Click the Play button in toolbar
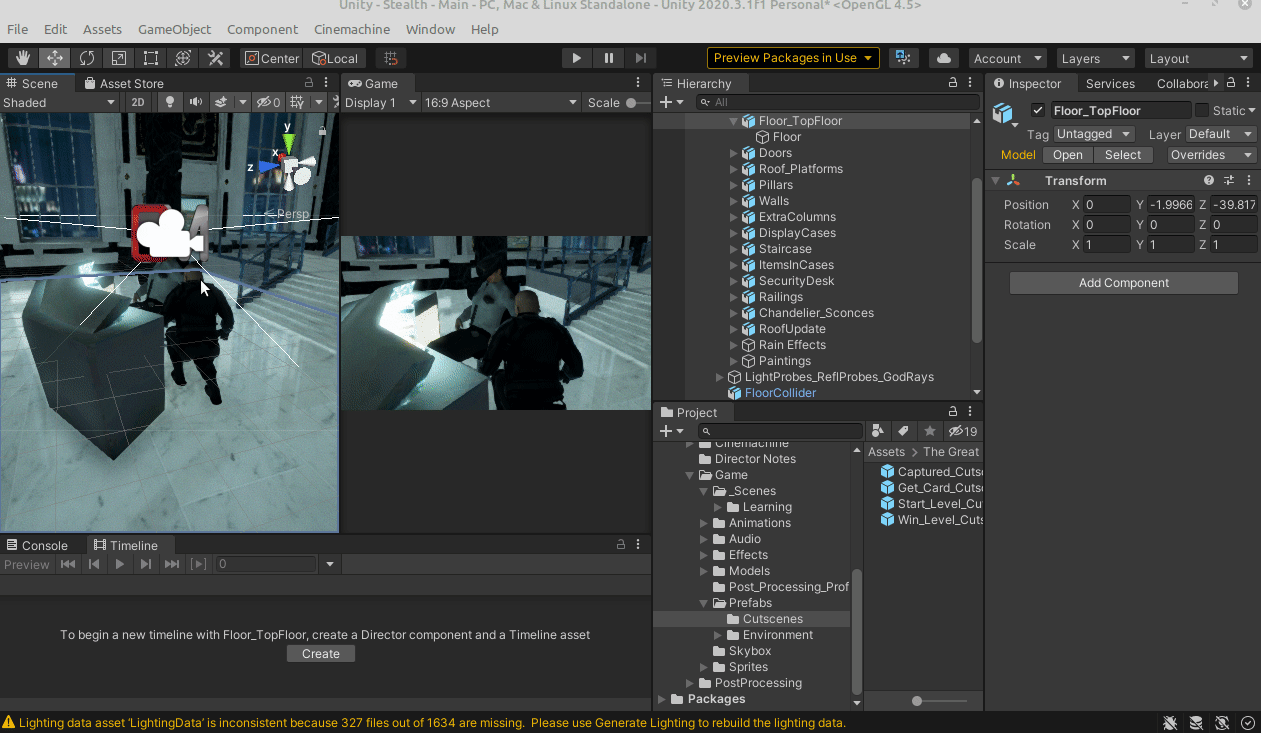This screenshot has width=1261, height=733. click(x=576, y=58)
